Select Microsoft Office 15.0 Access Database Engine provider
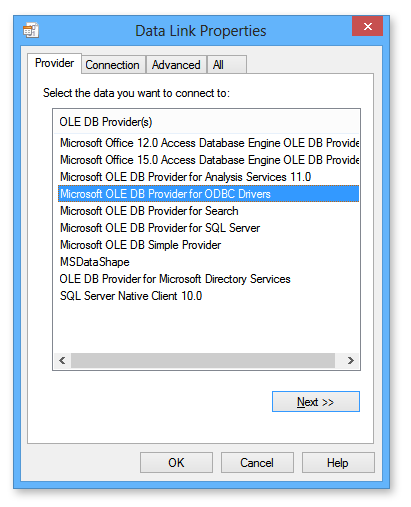The height and width of the screenshot is (507, 411). 209,160
